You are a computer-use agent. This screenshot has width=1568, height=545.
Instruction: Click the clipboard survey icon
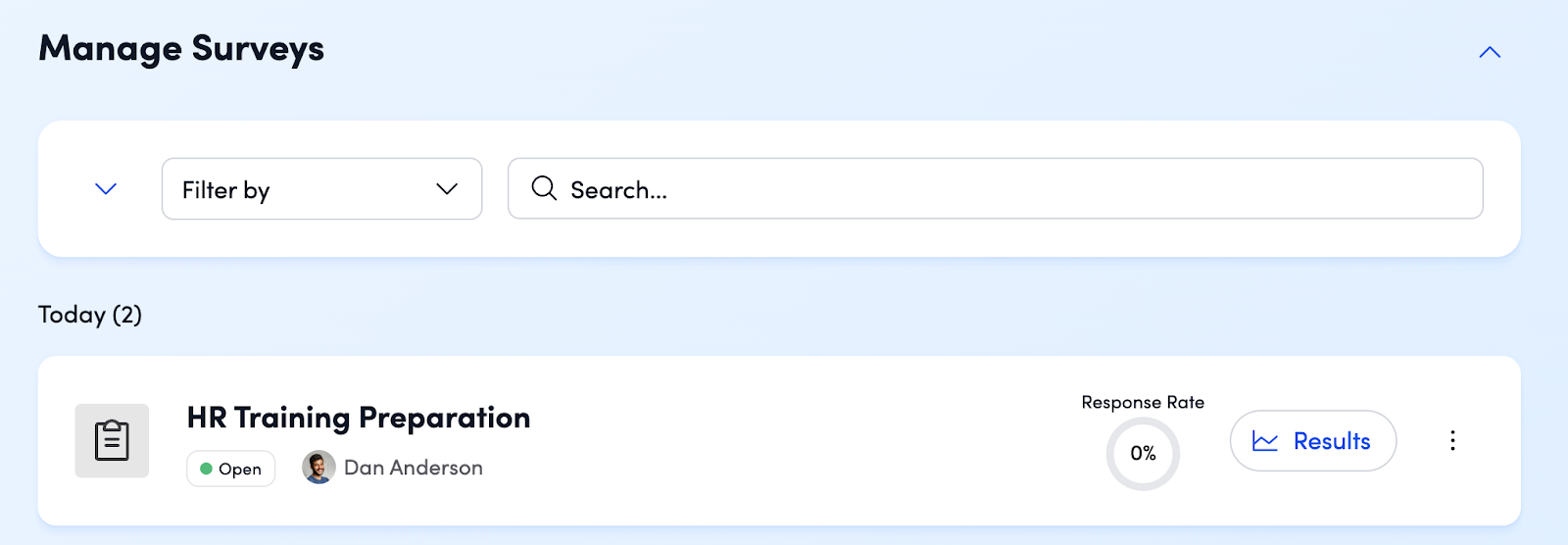(x=112, y=441)
